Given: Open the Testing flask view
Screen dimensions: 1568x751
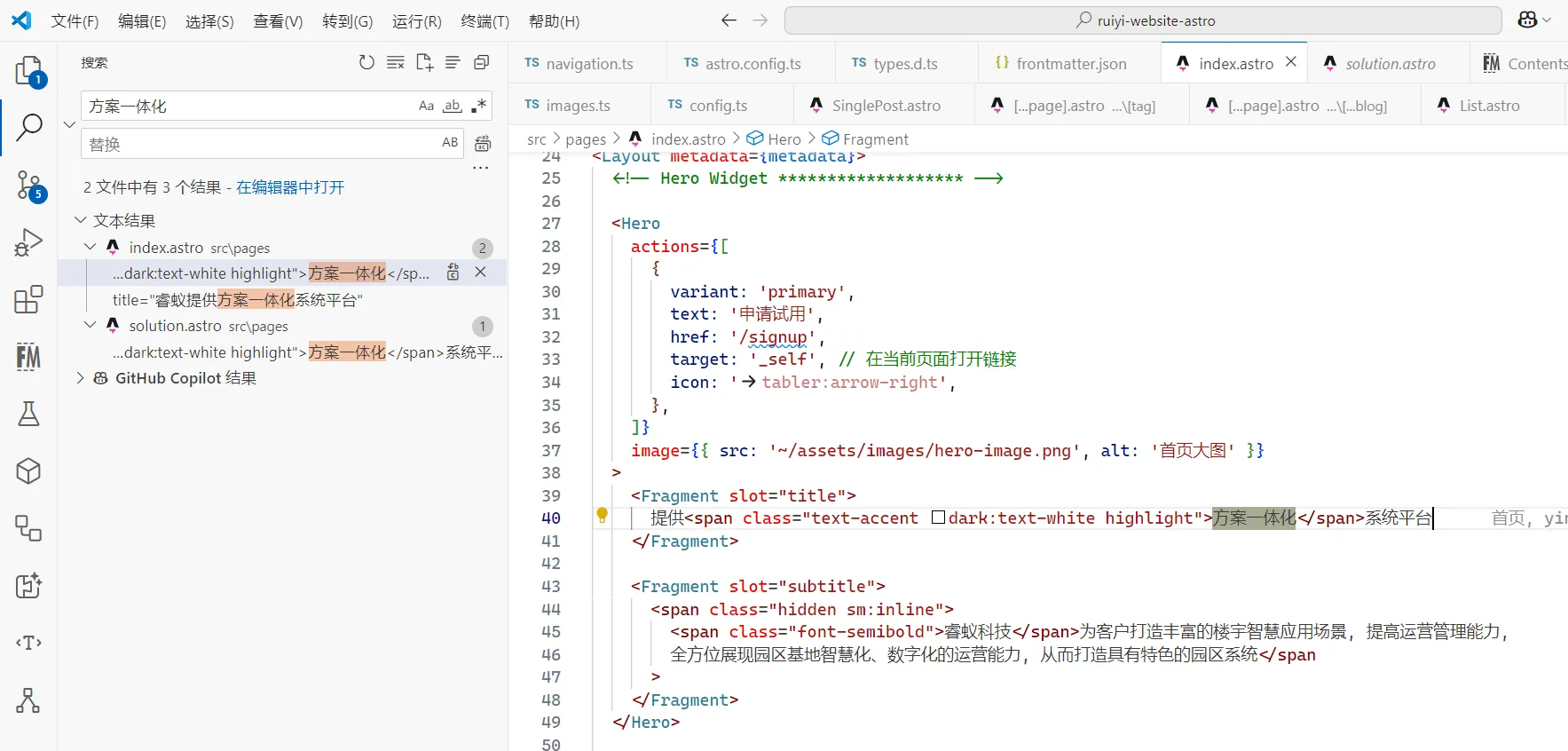Looking at the screenshot, I should (28, 414).
